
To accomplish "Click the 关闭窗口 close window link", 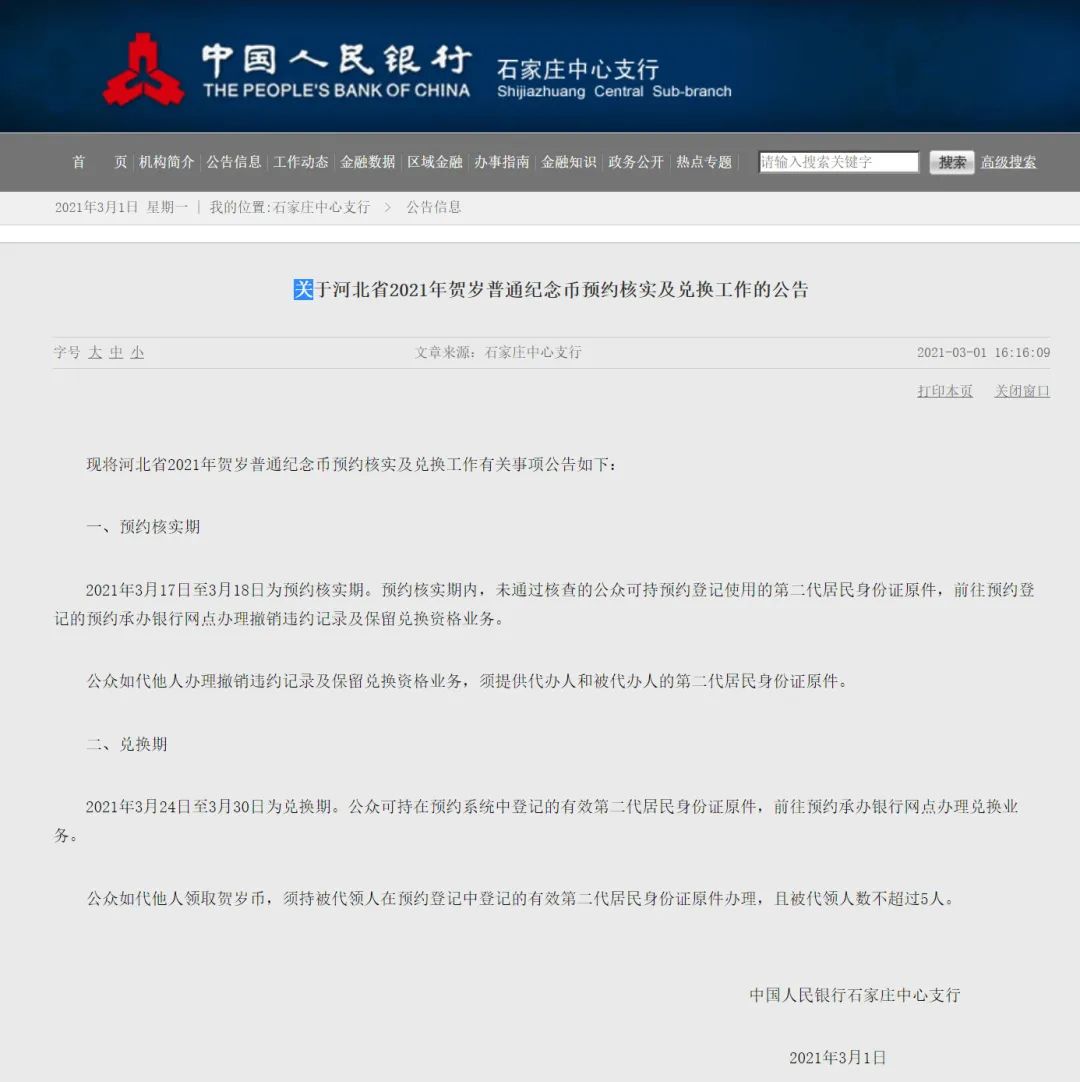I will coord(1022,391).
